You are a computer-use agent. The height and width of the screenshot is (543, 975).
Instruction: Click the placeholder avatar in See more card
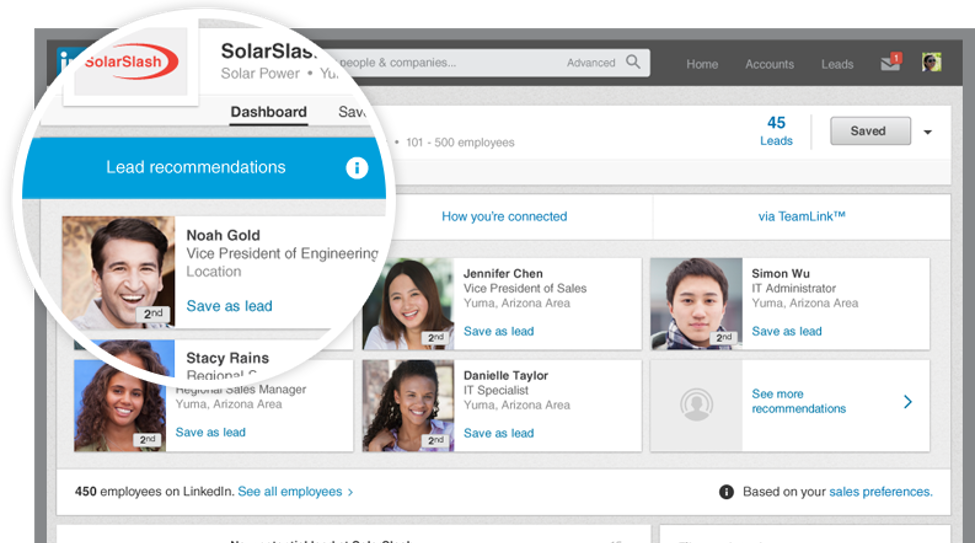(x=696, y=405)
